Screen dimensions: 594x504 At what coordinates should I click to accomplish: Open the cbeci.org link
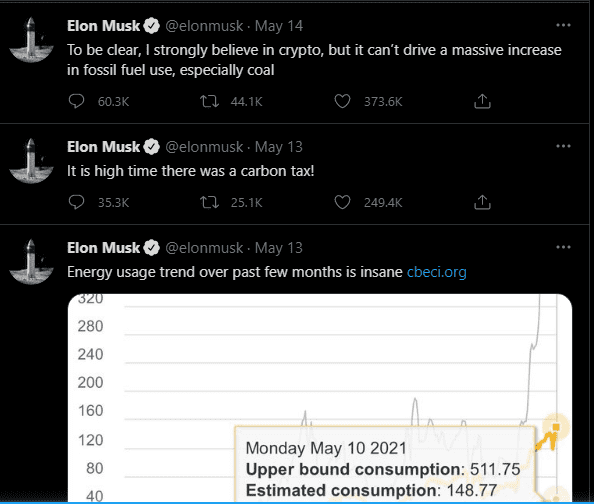436,272
